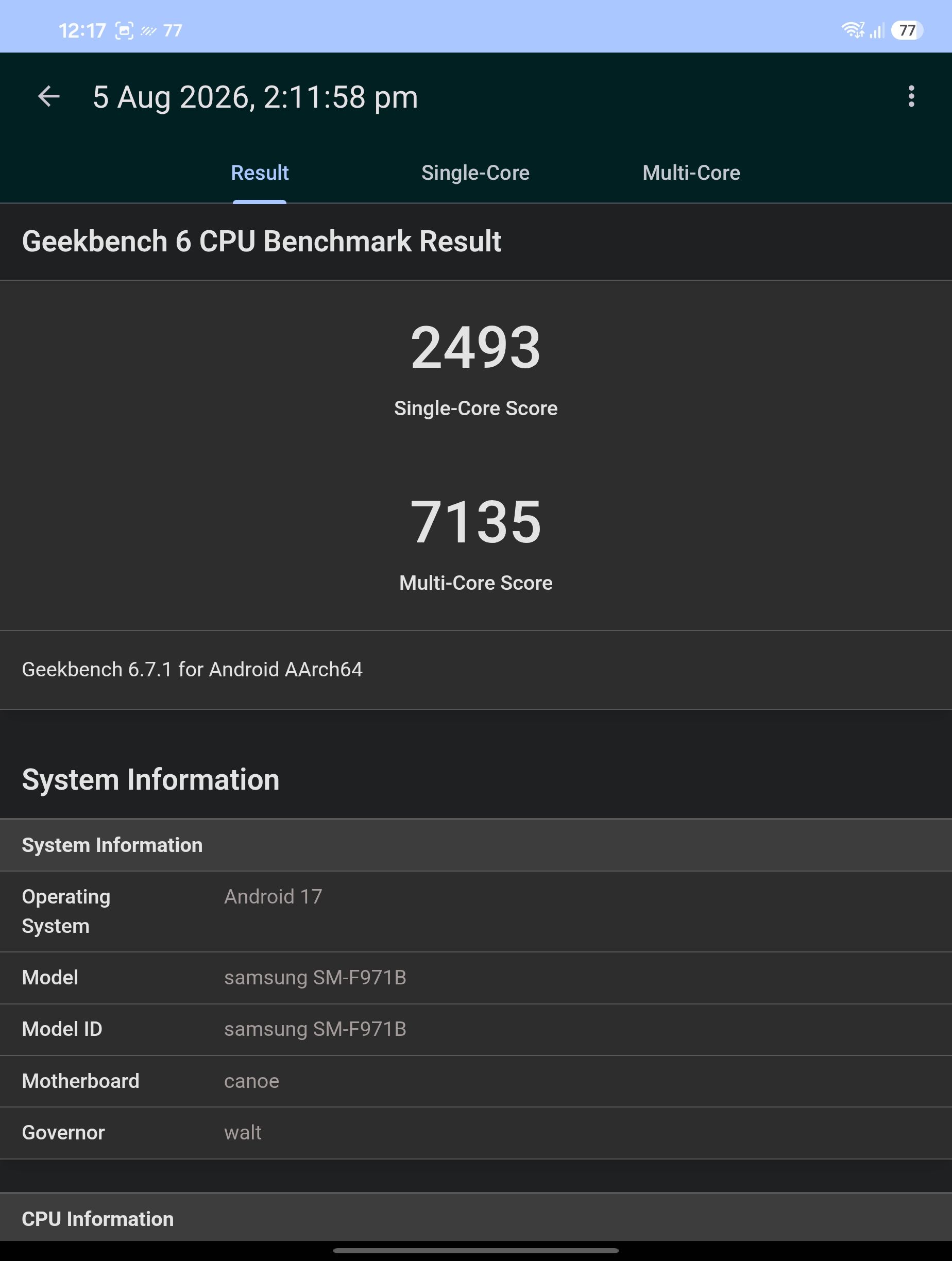
Task: Tap the Governor row label
Action: (63, 1133)
